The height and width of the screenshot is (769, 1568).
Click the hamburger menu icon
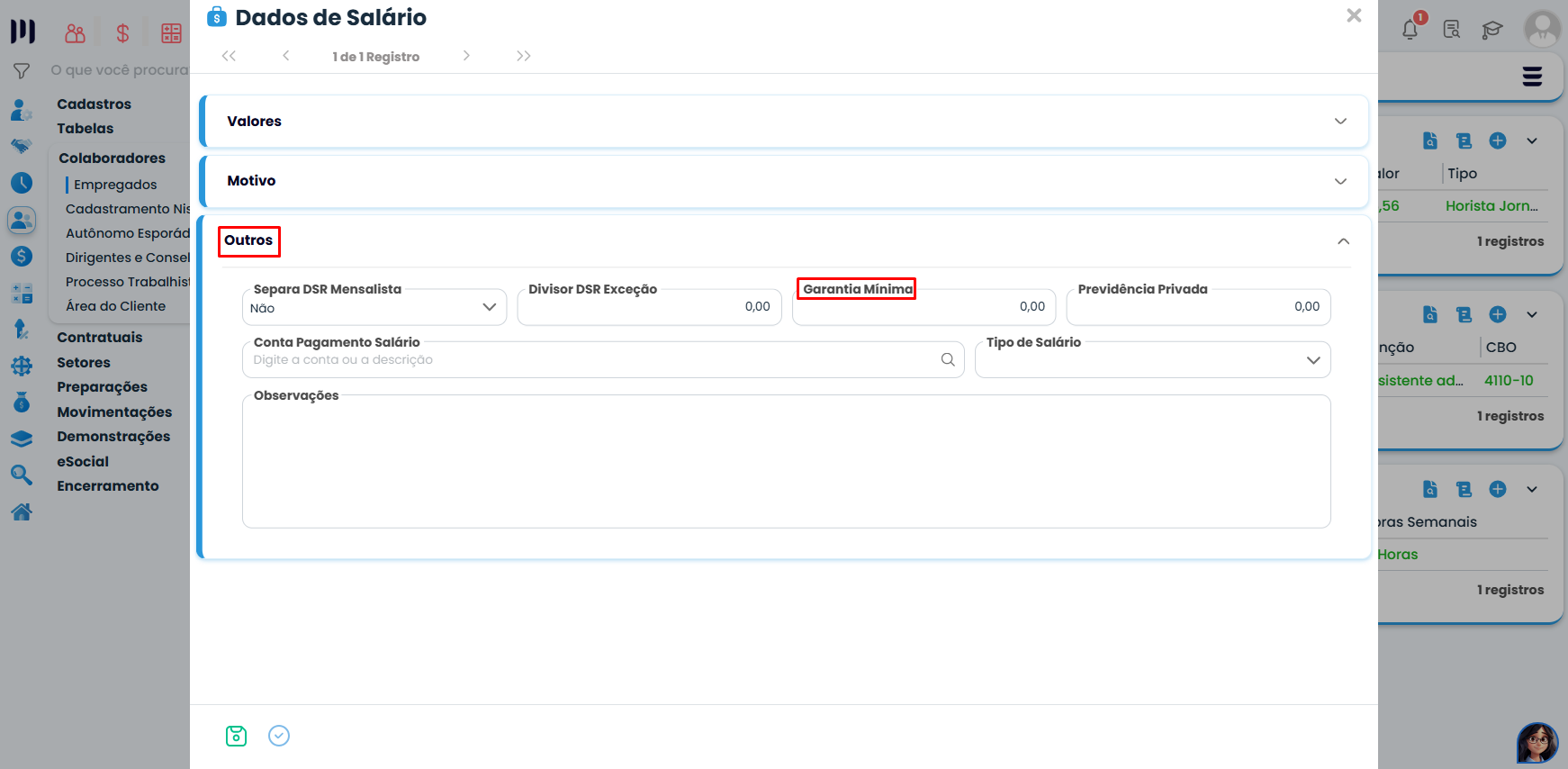(1532, 77)
